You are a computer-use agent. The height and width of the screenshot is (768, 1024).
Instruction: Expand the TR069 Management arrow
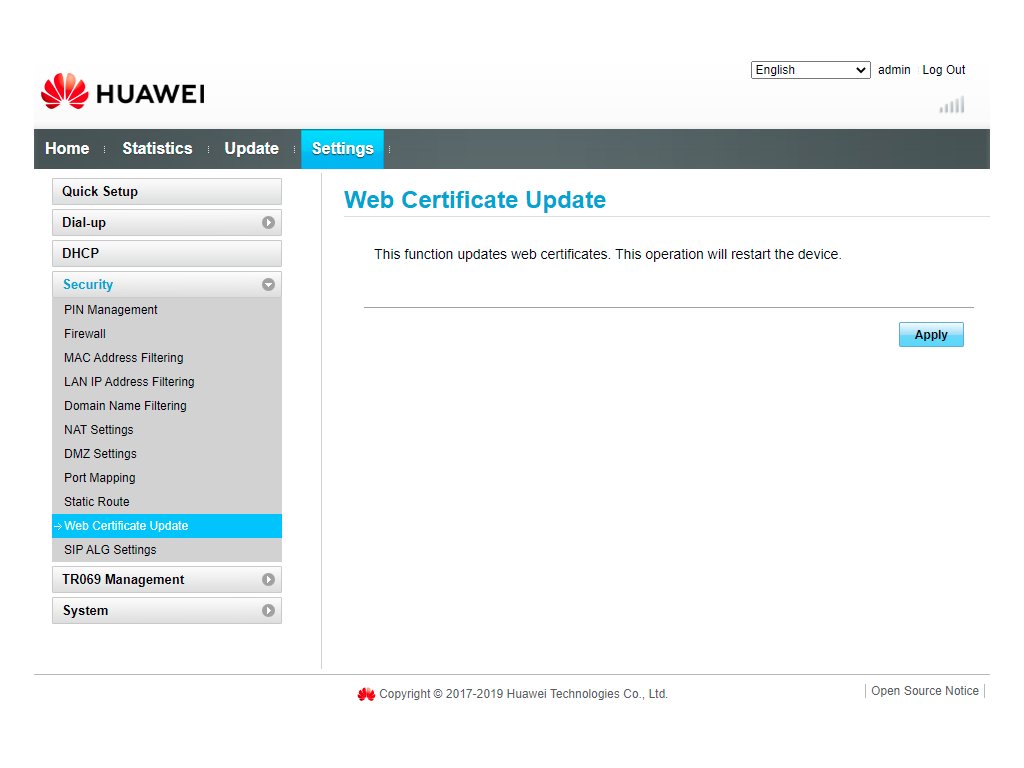(x=268, y=580)
